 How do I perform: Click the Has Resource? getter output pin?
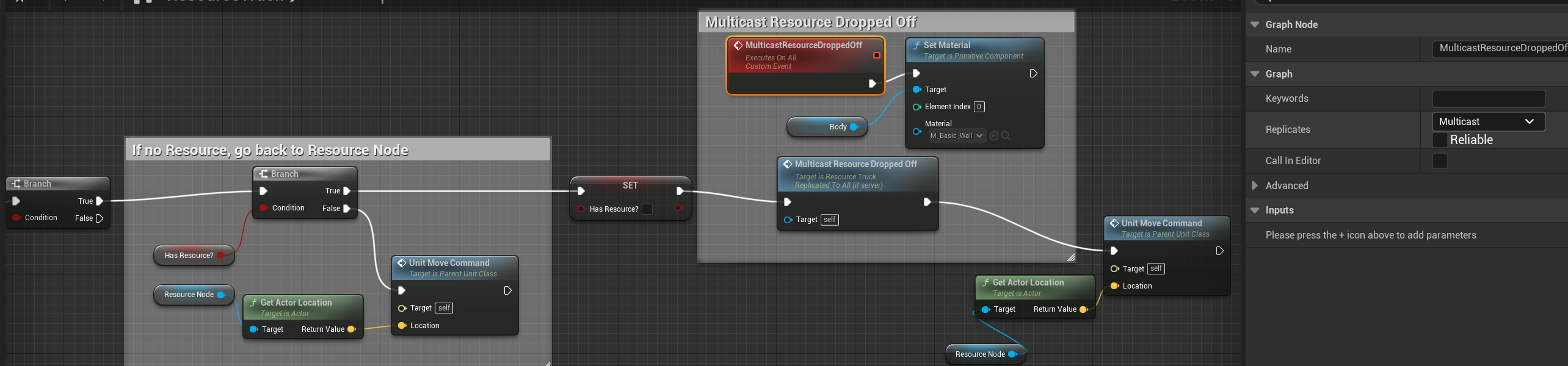tap(220, 256)
